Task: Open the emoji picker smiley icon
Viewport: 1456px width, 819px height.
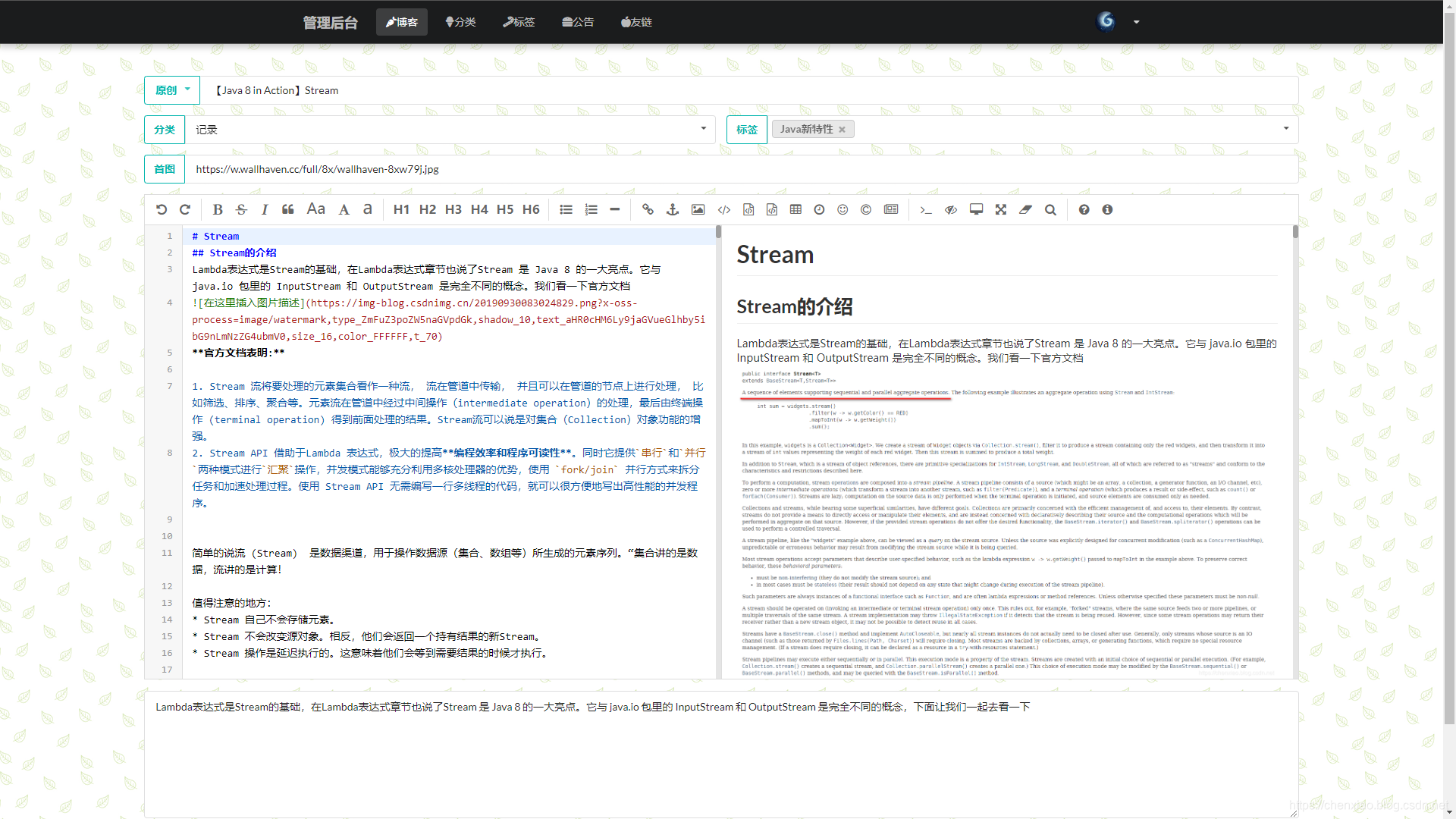Action: tap(843, 210)
